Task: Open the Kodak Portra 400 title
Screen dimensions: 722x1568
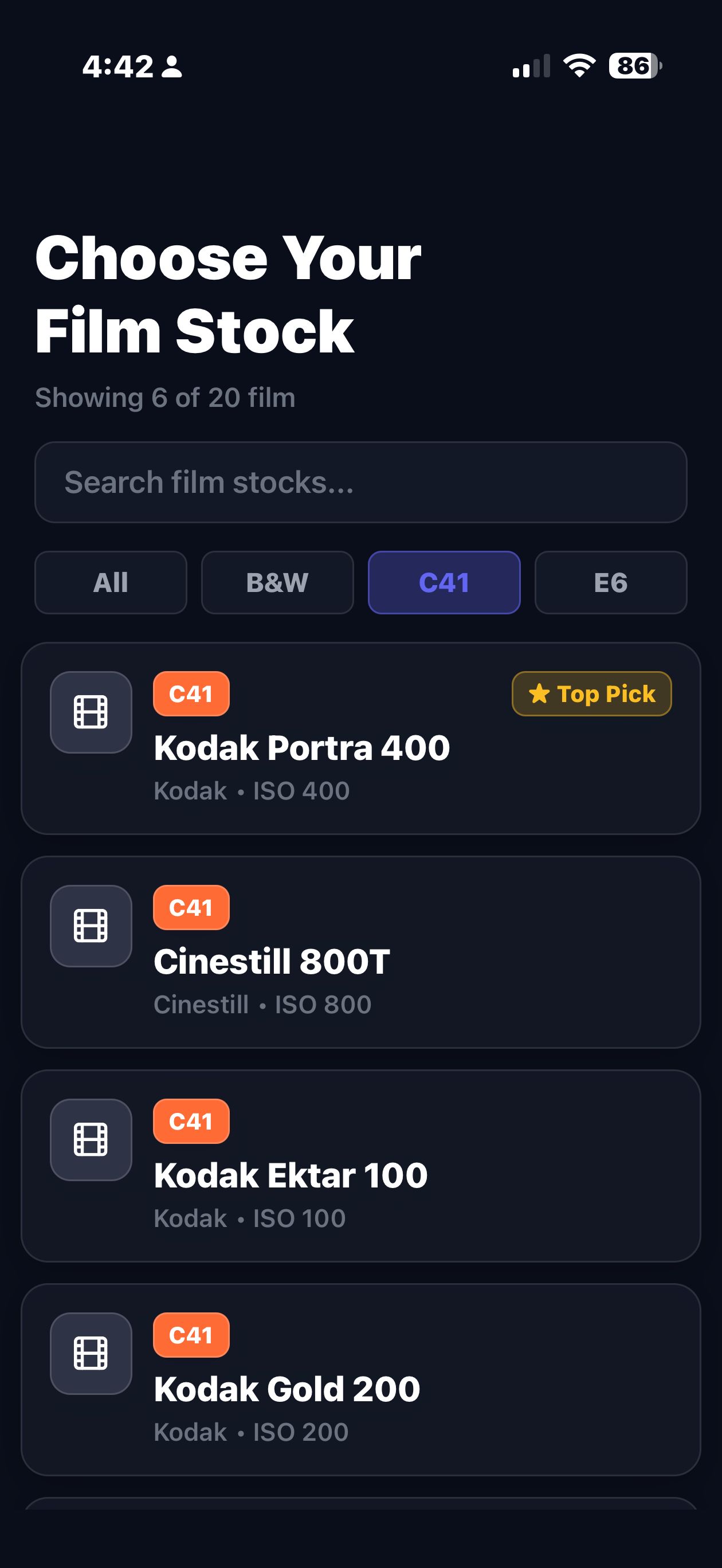Action: pyautogui.click(x=301, y=747)
